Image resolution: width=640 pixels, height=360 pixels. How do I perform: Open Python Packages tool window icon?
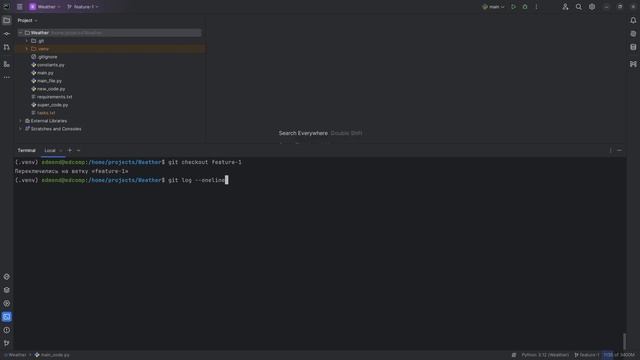7,277
